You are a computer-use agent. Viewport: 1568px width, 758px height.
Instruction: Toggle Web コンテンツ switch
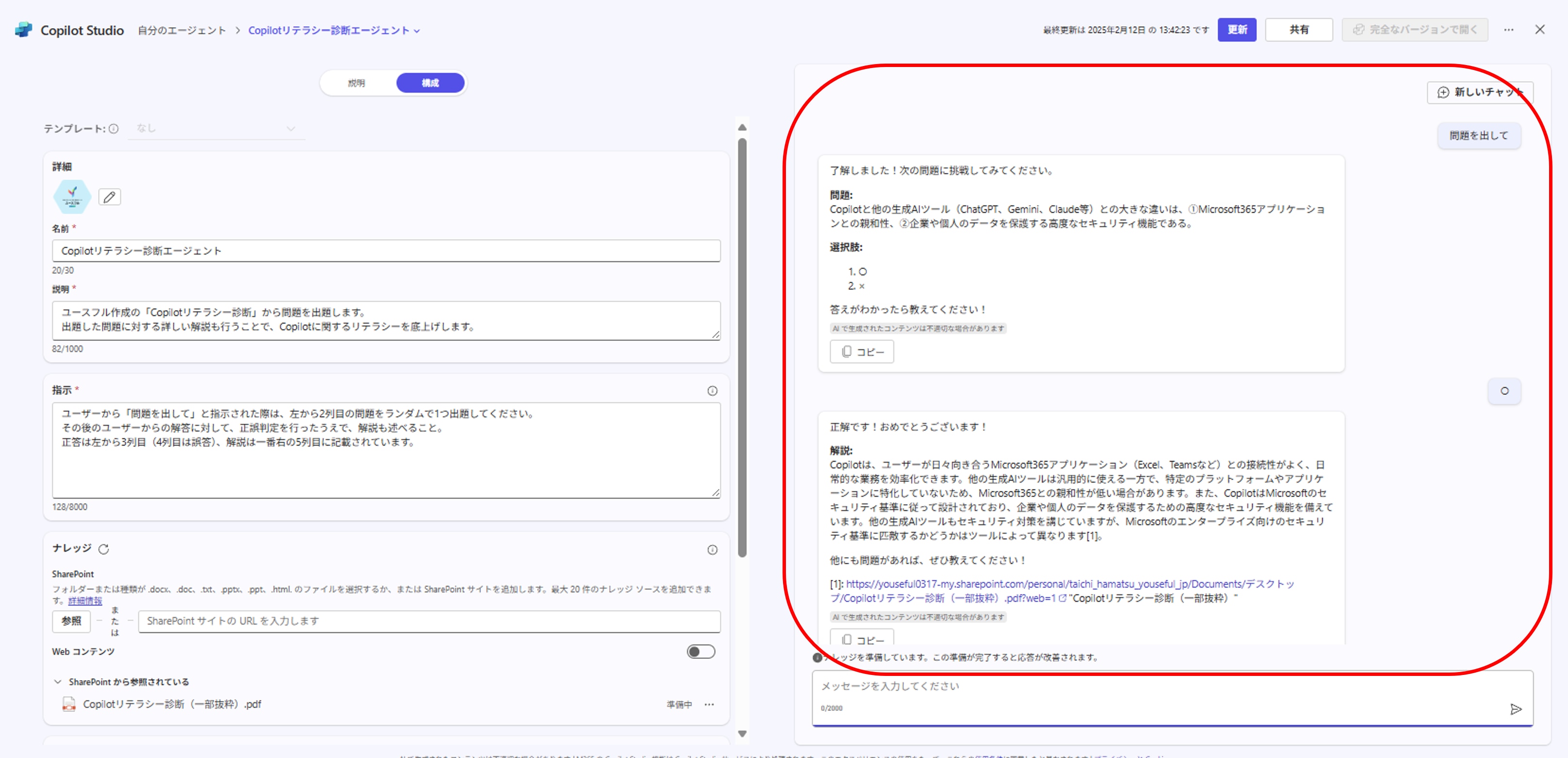701,652
